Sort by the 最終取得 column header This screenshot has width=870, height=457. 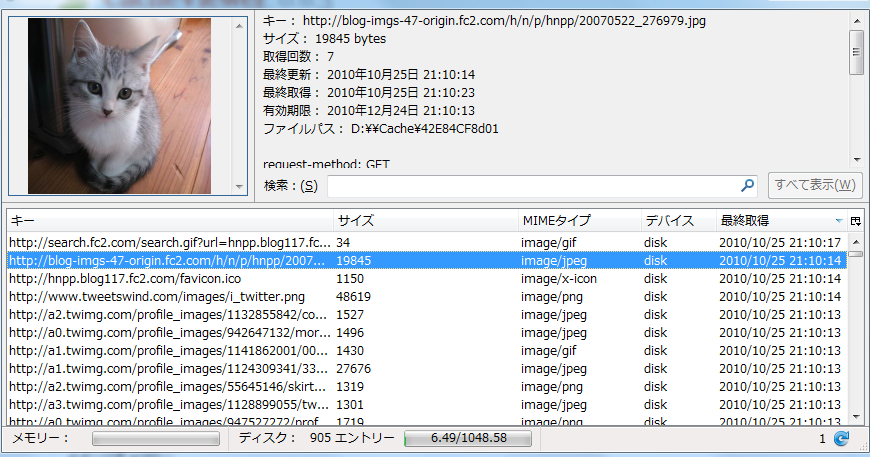click(781, 221)
